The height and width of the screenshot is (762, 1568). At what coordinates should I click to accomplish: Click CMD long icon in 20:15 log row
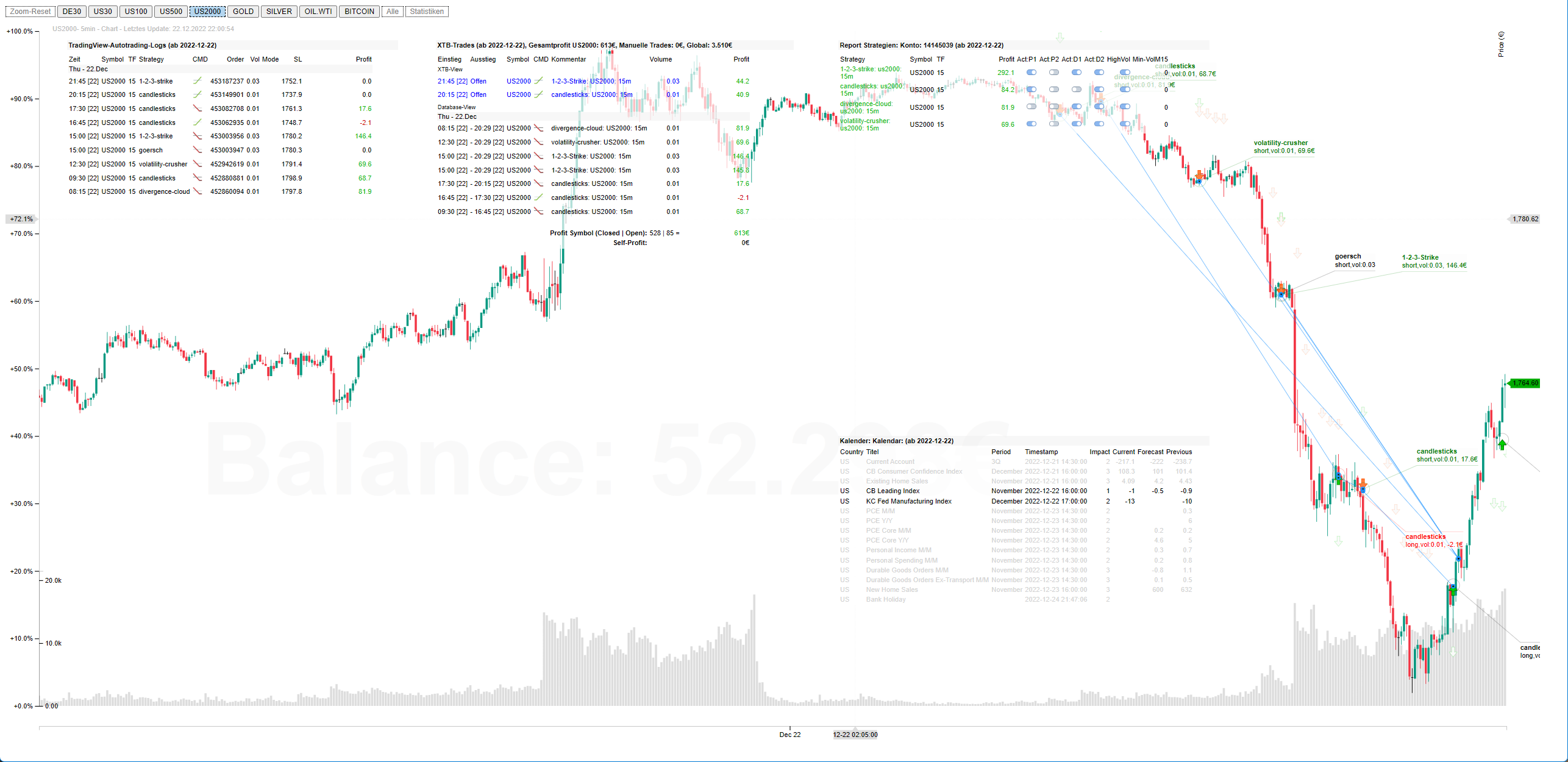click(198, 94)
